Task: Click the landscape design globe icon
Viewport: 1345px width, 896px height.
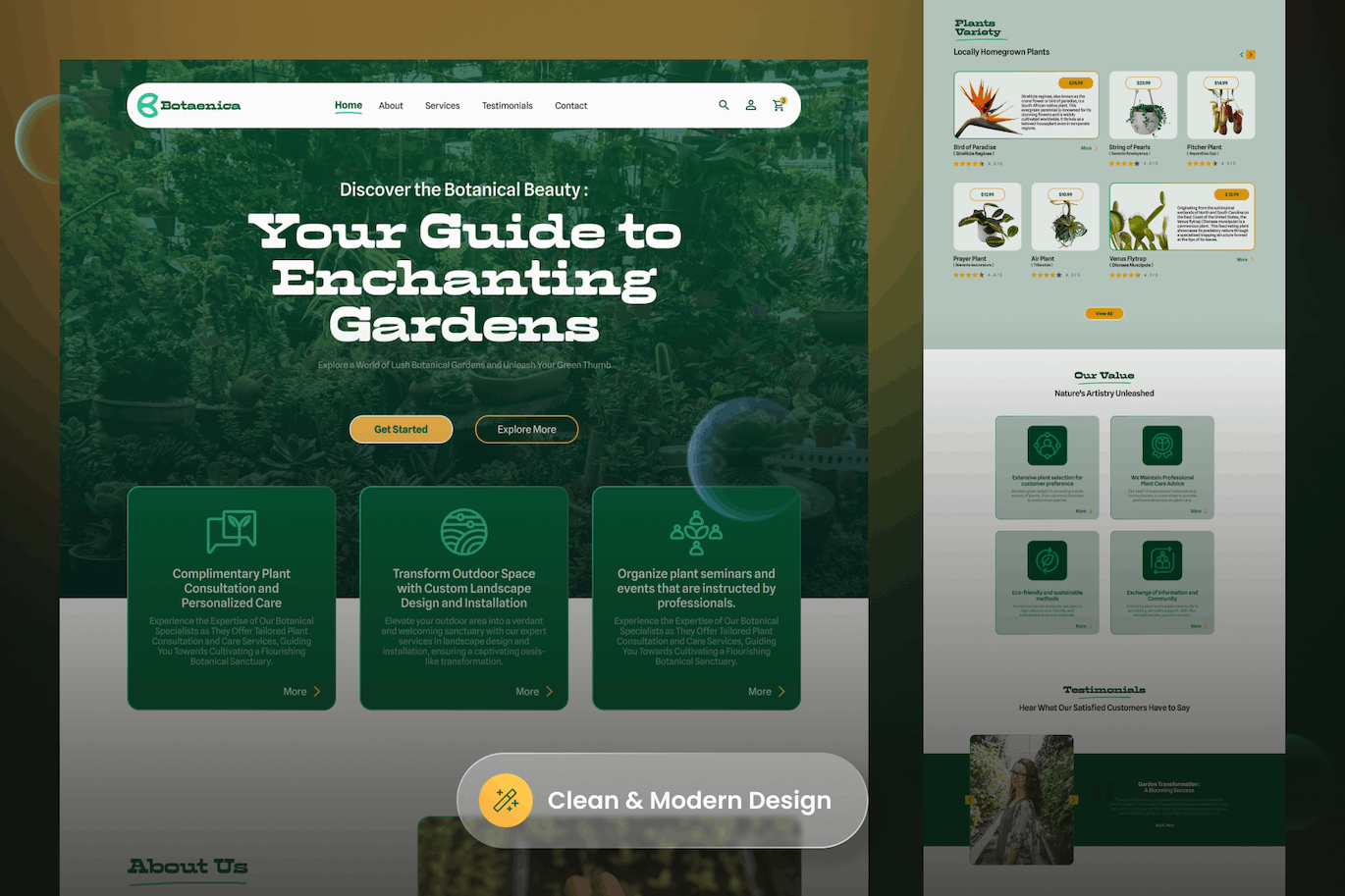Action: (463, 532)
